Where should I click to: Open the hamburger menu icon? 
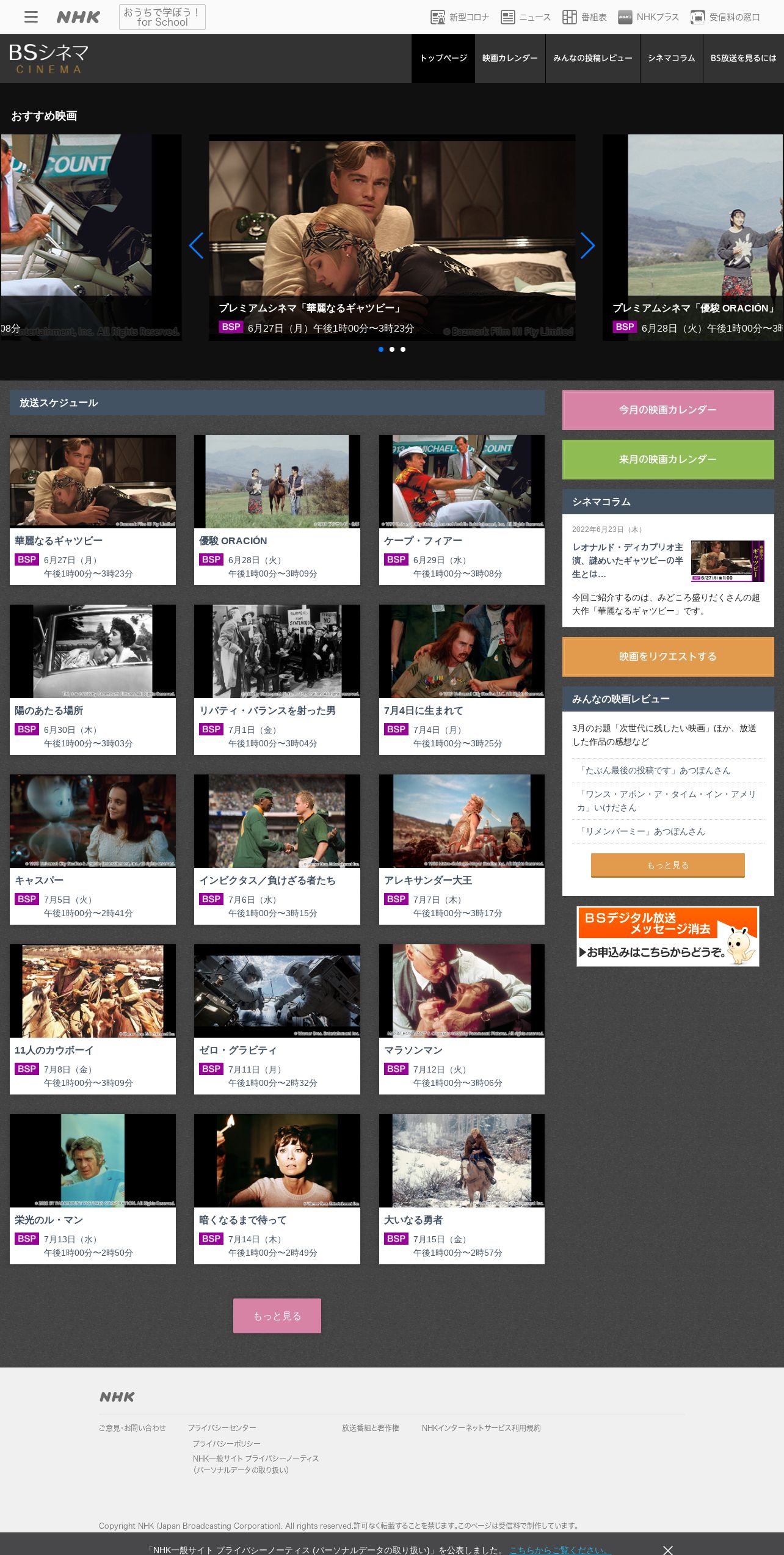coord(31,17)
